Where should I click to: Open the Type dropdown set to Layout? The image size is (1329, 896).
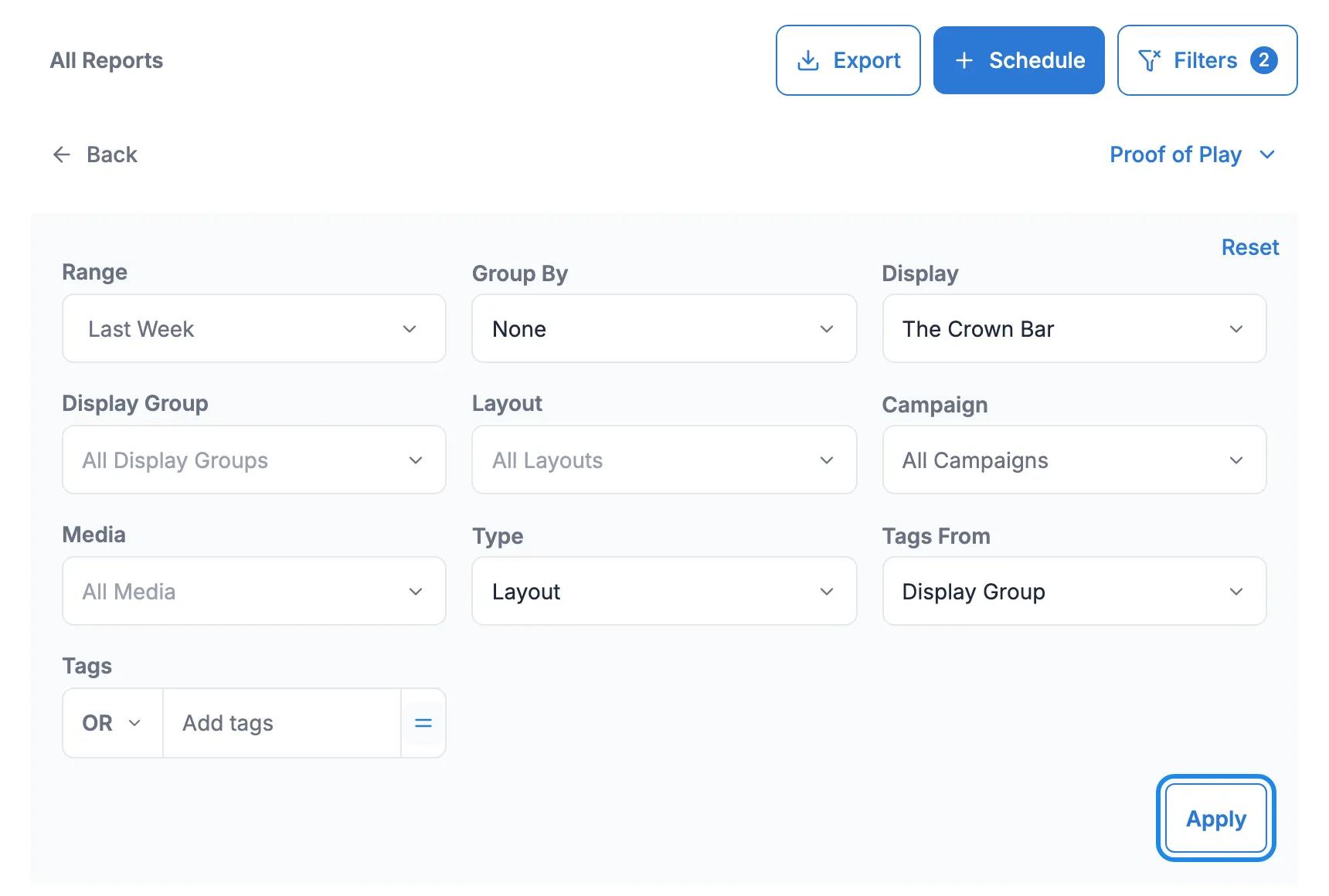point(664,591)
